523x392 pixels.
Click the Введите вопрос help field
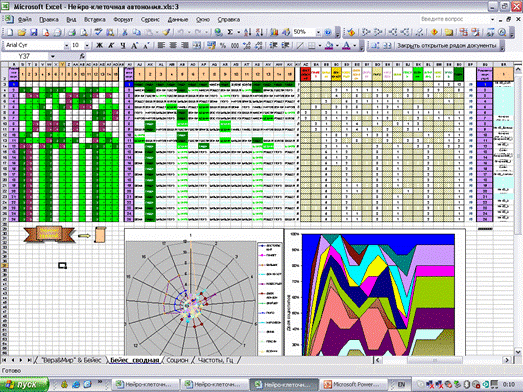454,19
